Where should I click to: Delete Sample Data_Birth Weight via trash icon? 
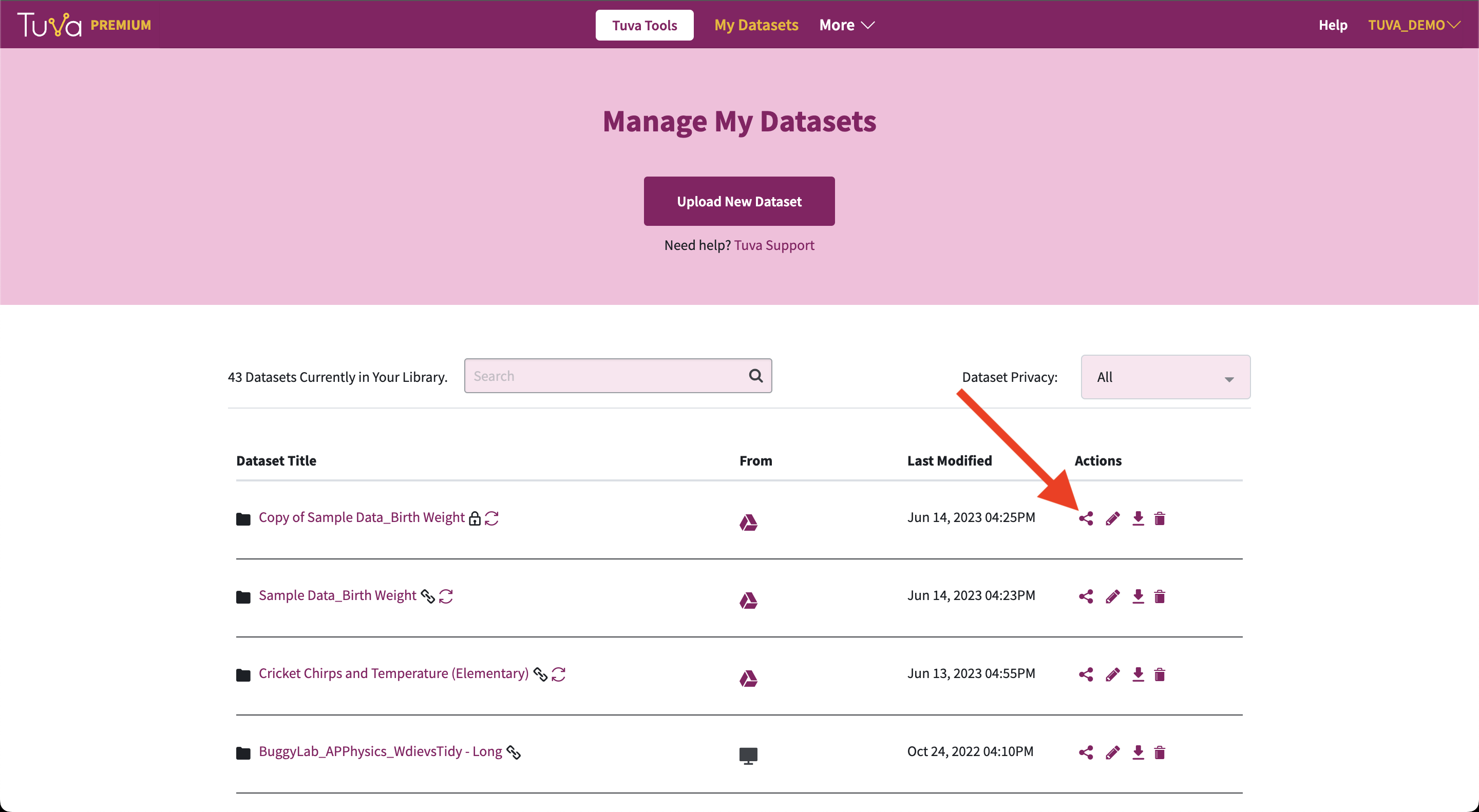(1159, 596)
